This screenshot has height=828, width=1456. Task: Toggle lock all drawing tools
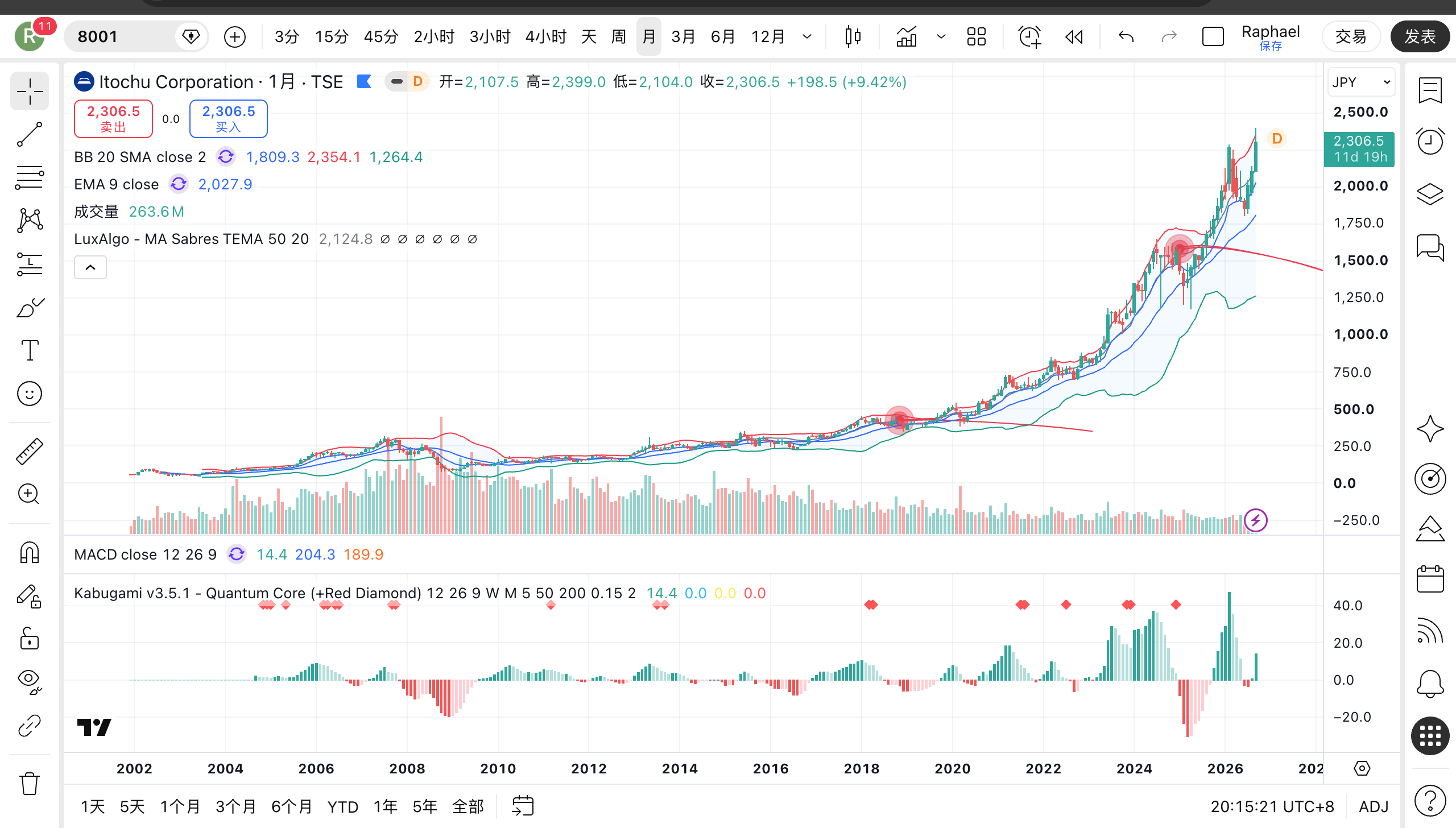pyautogui.click(x=30, y=639)
